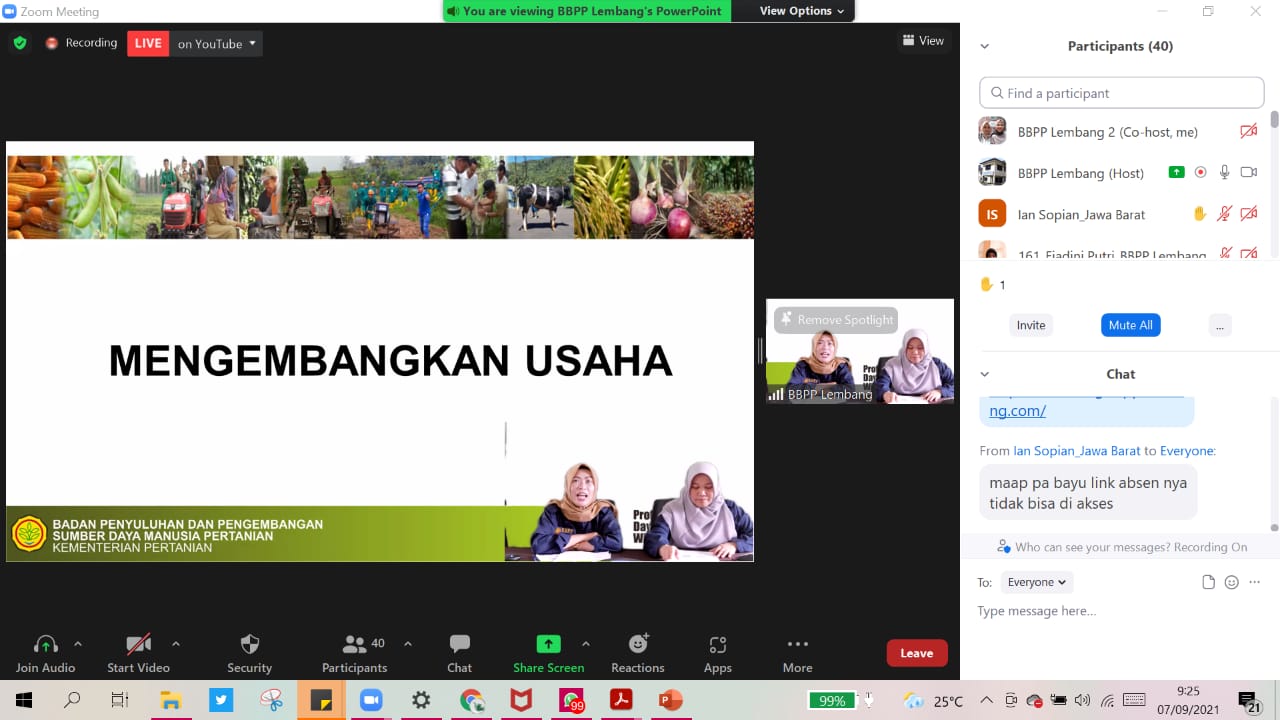
Task: Open the More menu in toolbar
Action: click(797, 644)
